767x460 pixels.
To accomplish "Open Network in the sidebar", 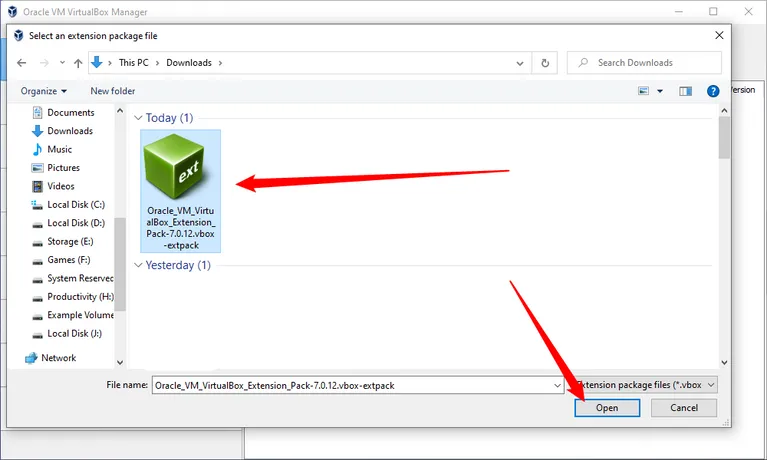I will coord(50,358).
